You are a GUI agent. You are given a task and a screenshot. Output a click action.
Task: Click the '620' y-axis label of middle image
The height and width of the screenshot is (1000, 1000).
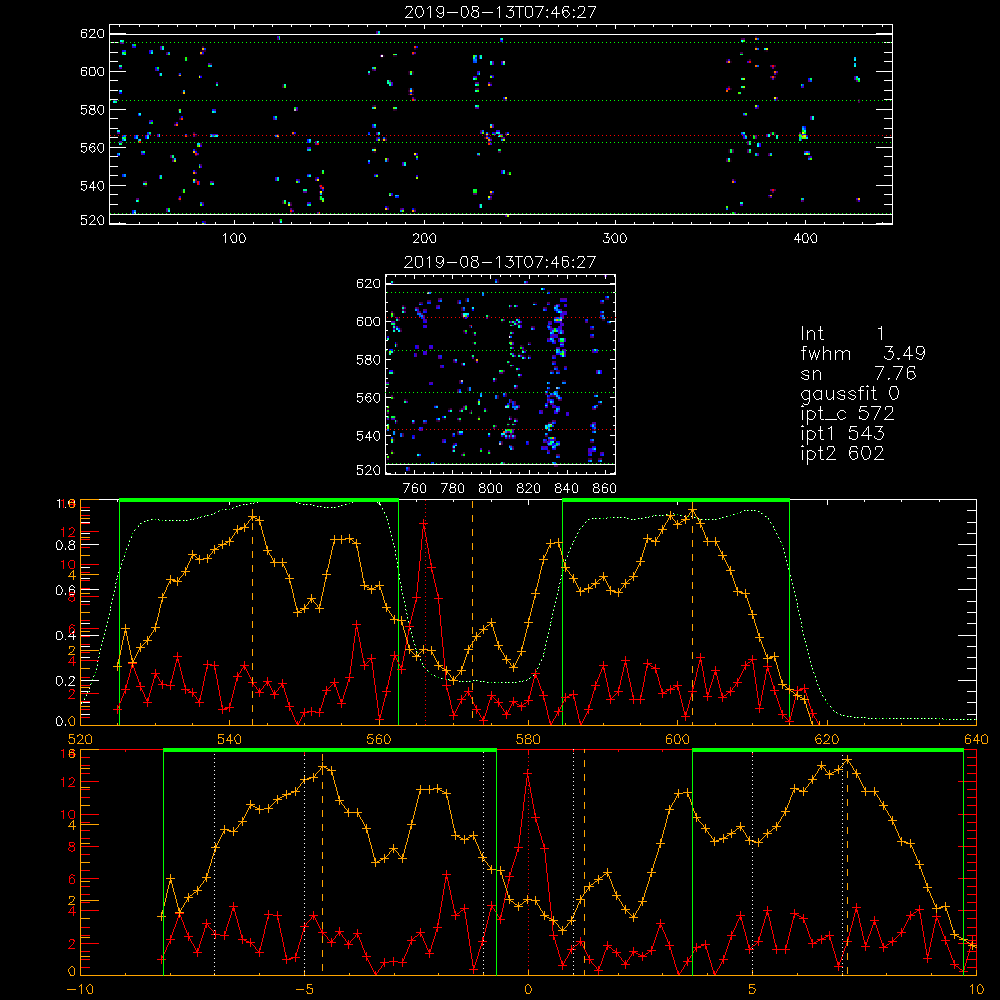click(369, 283)
